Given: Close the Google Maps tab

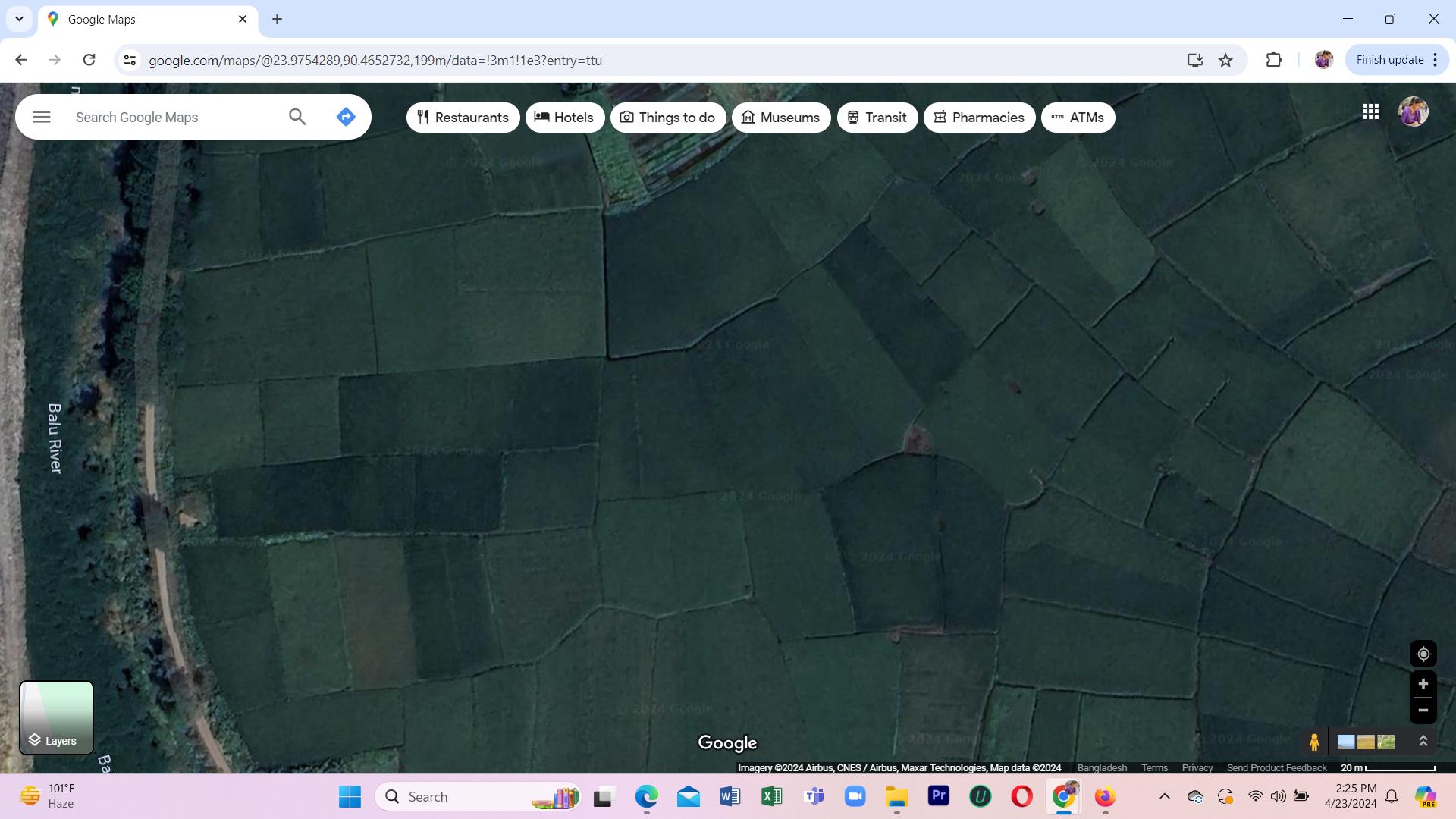Looking at the screenshot, I should 243,19.
